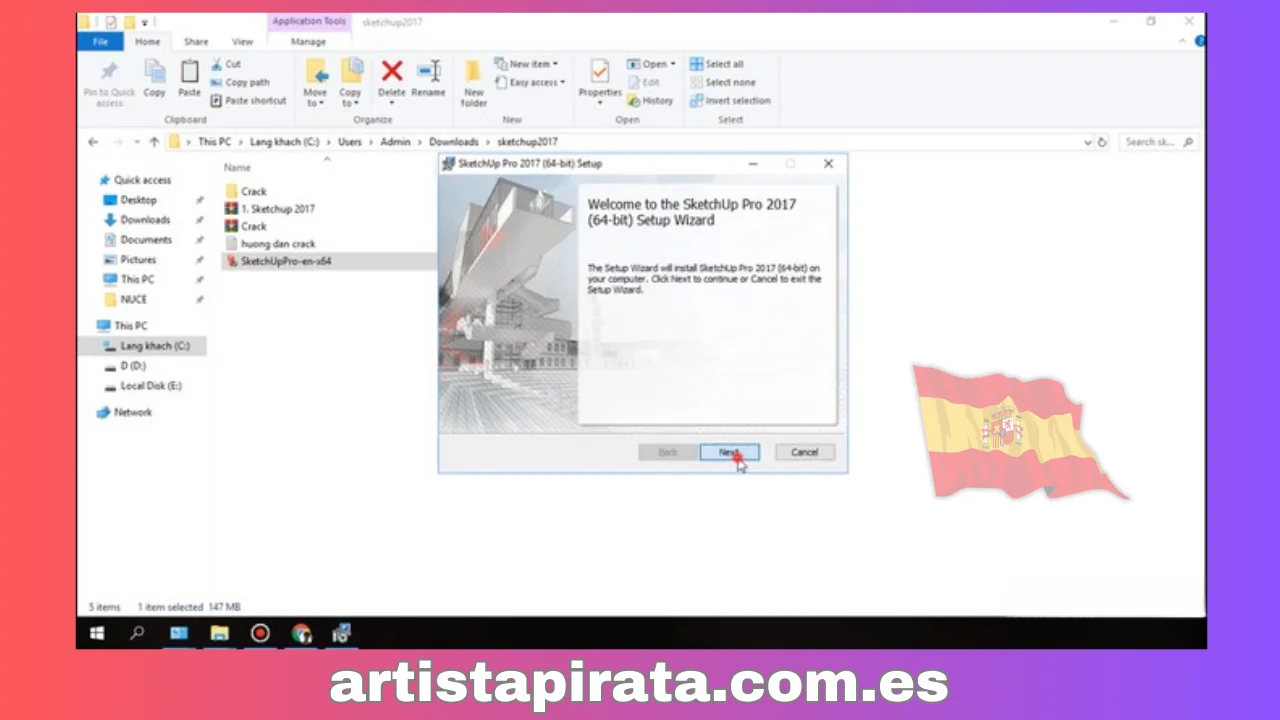The height and width of the screenshot is (720, 1280).
Task: Open Pictures in the navigation pane
Action: [138, 260]
